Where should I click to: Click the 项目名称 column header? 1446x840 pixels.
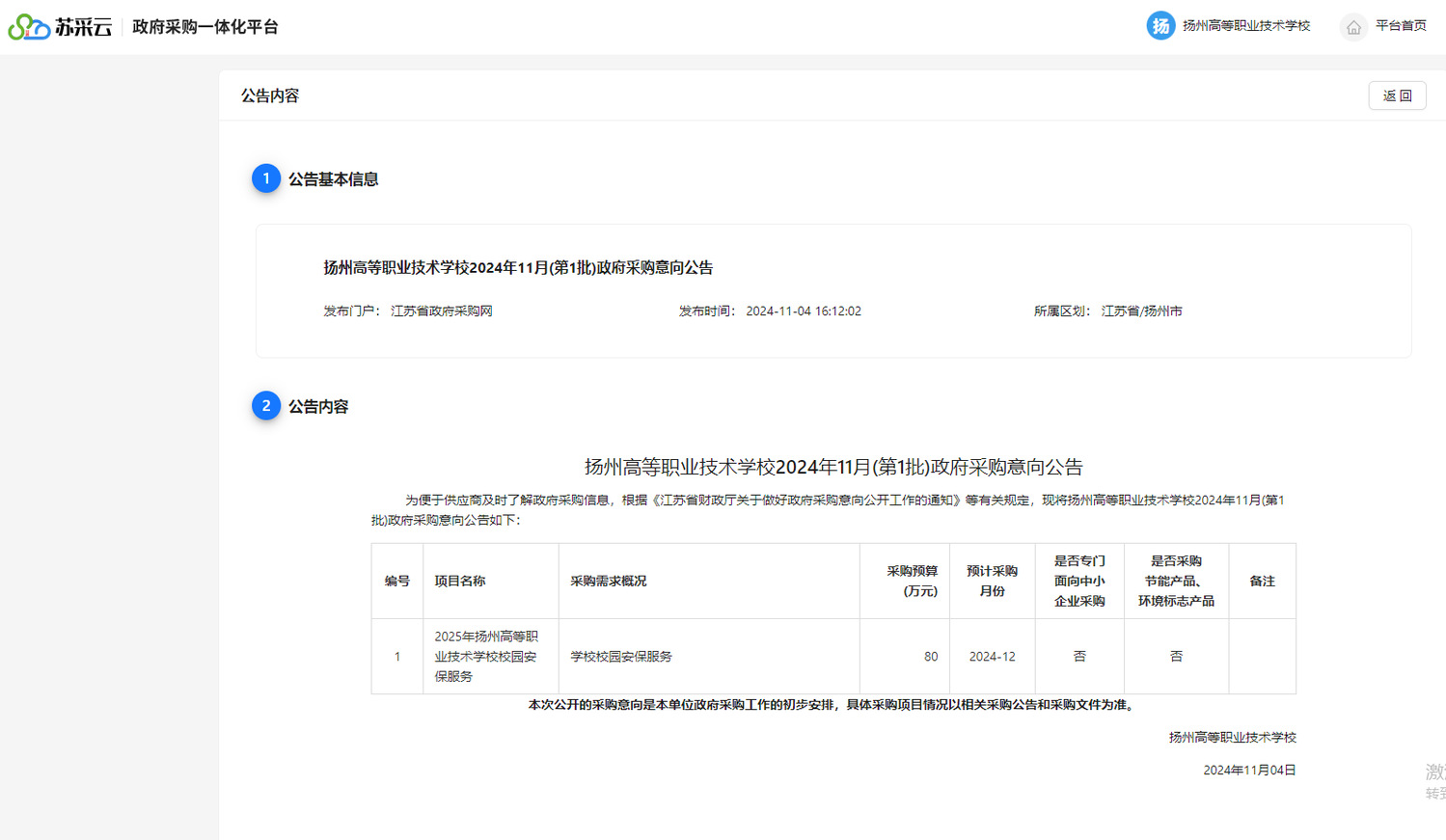click(x=460, y=582)
